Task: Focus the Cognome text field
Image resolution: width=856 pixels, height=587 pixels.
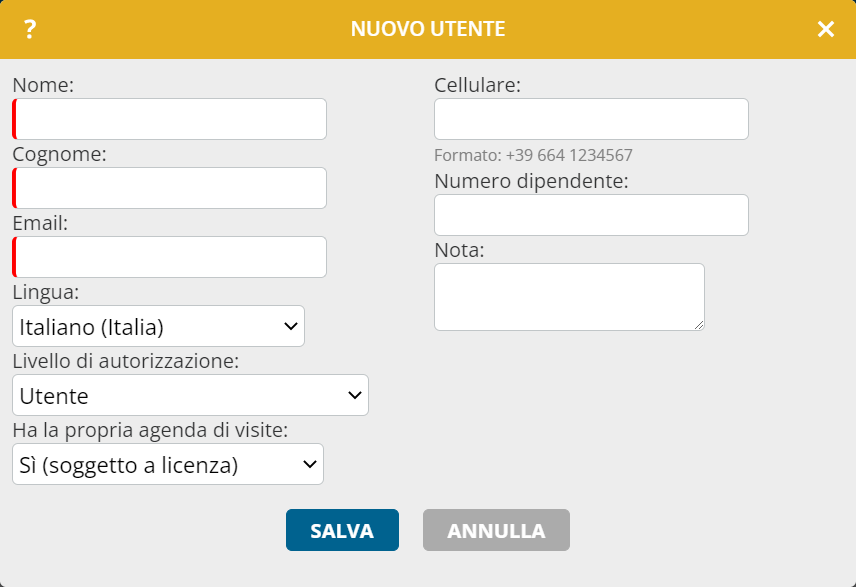Action: coord(169,188)
